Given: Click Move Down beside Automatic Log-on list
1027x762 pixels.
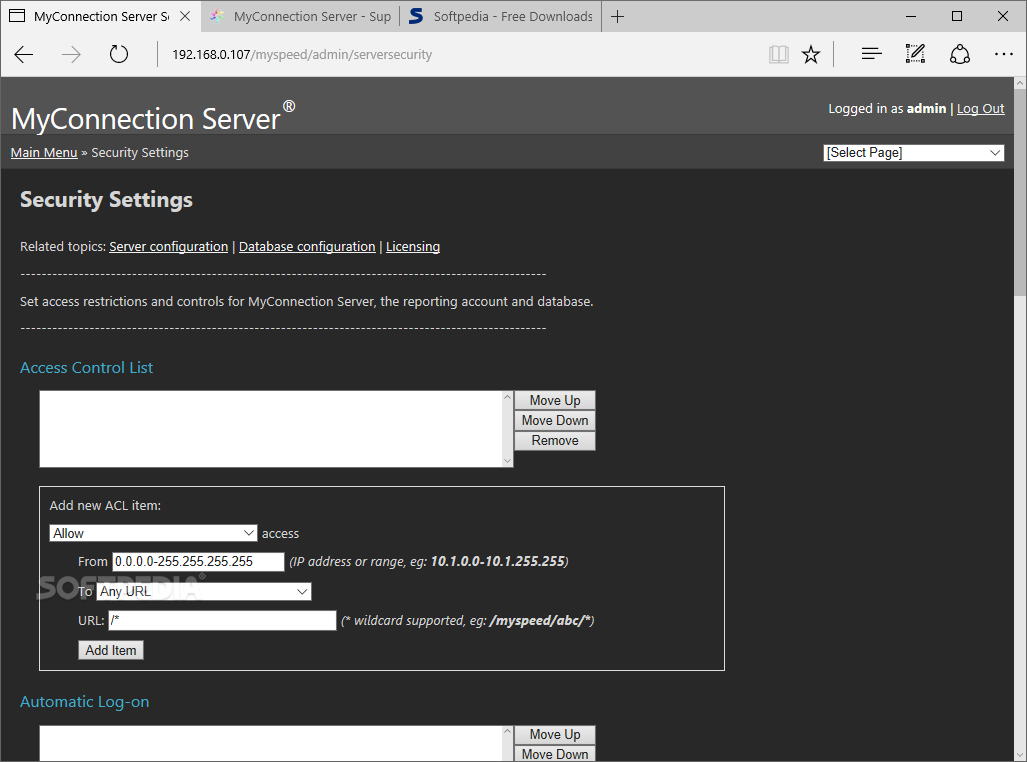Looking at the screenshot, I should 555,754.
